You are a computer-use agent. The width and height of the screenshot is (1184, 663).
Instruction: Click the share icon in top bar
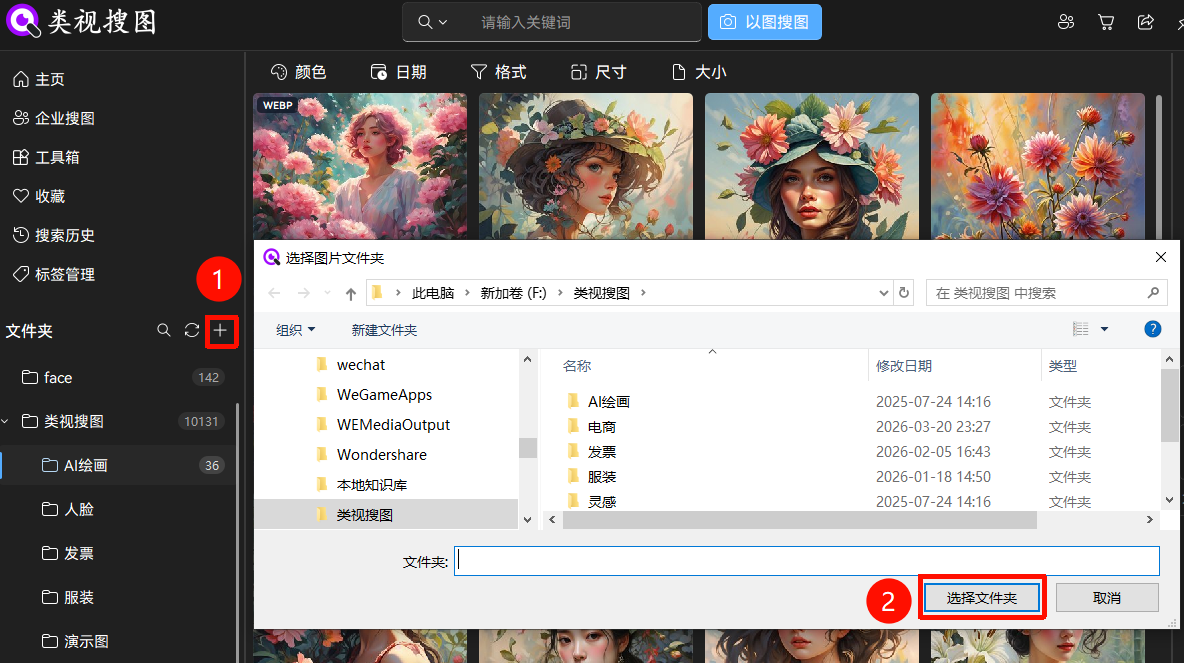coord(1145,22)
